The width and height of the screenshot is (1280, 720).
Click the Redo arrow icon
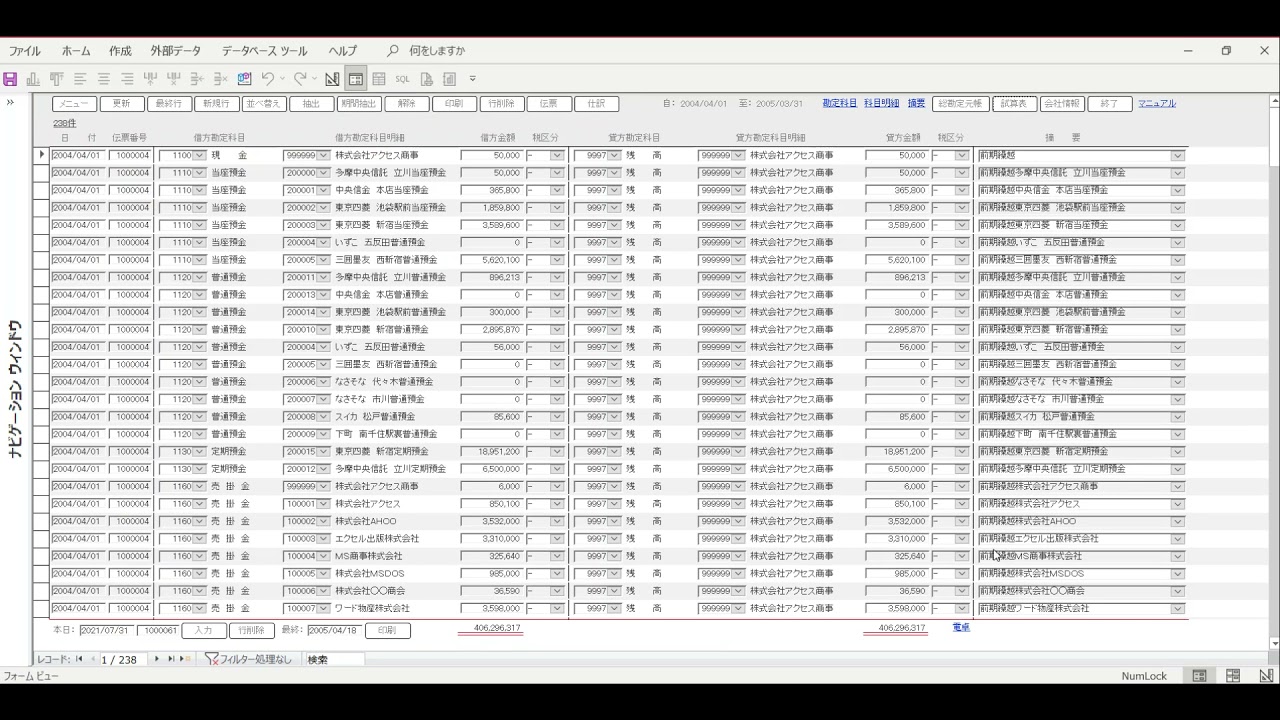(299, 79)
